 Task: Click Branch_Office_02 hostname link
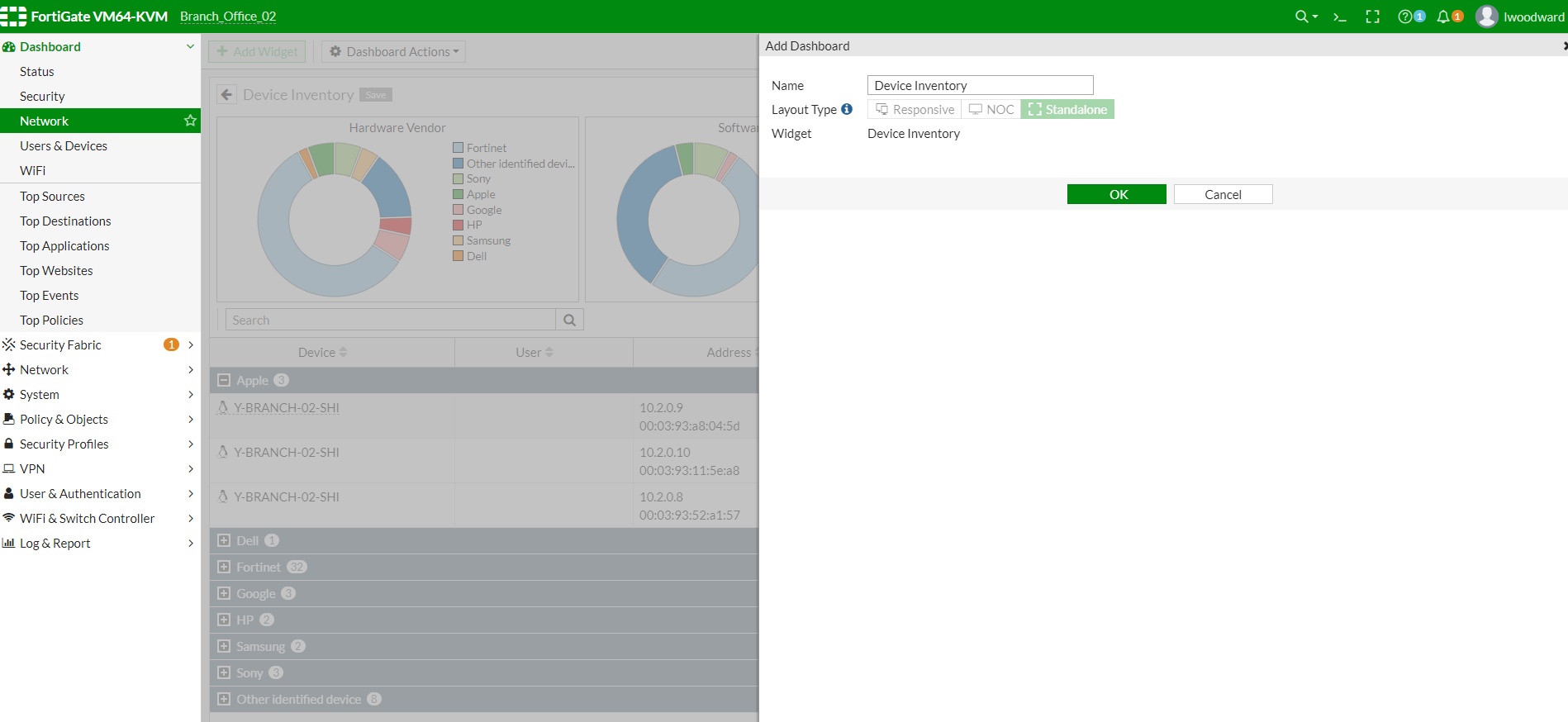click(x=228, y=17)
